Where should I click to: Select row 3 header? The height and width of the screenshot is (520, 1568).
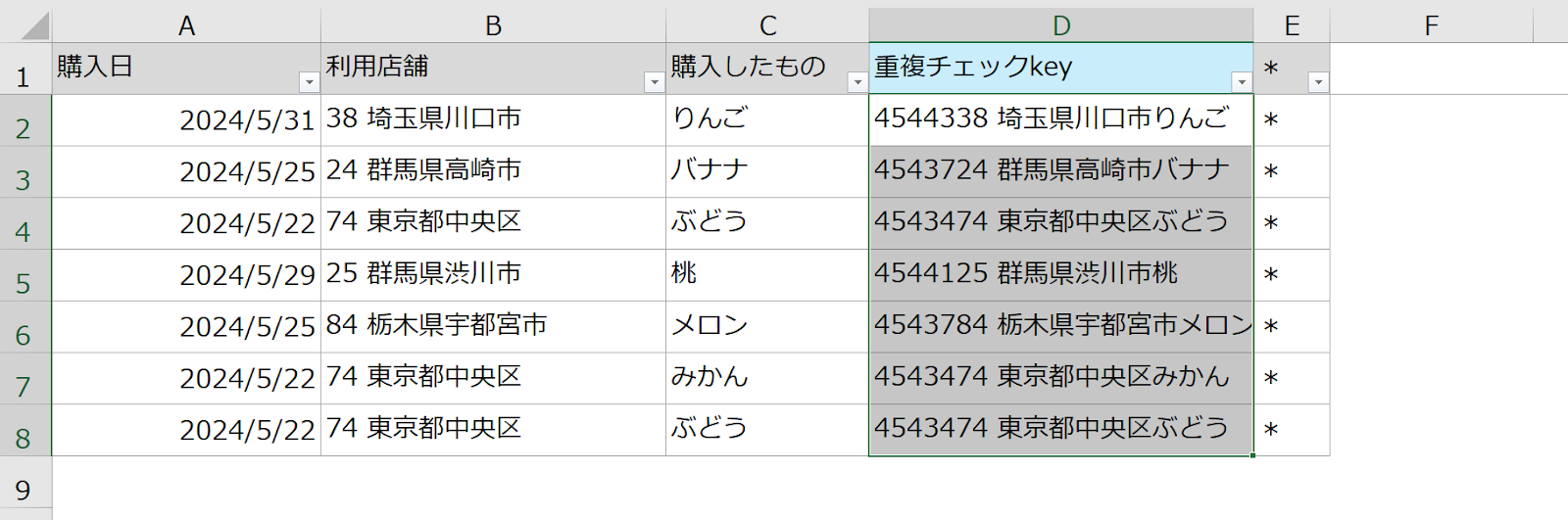[24, 172]
